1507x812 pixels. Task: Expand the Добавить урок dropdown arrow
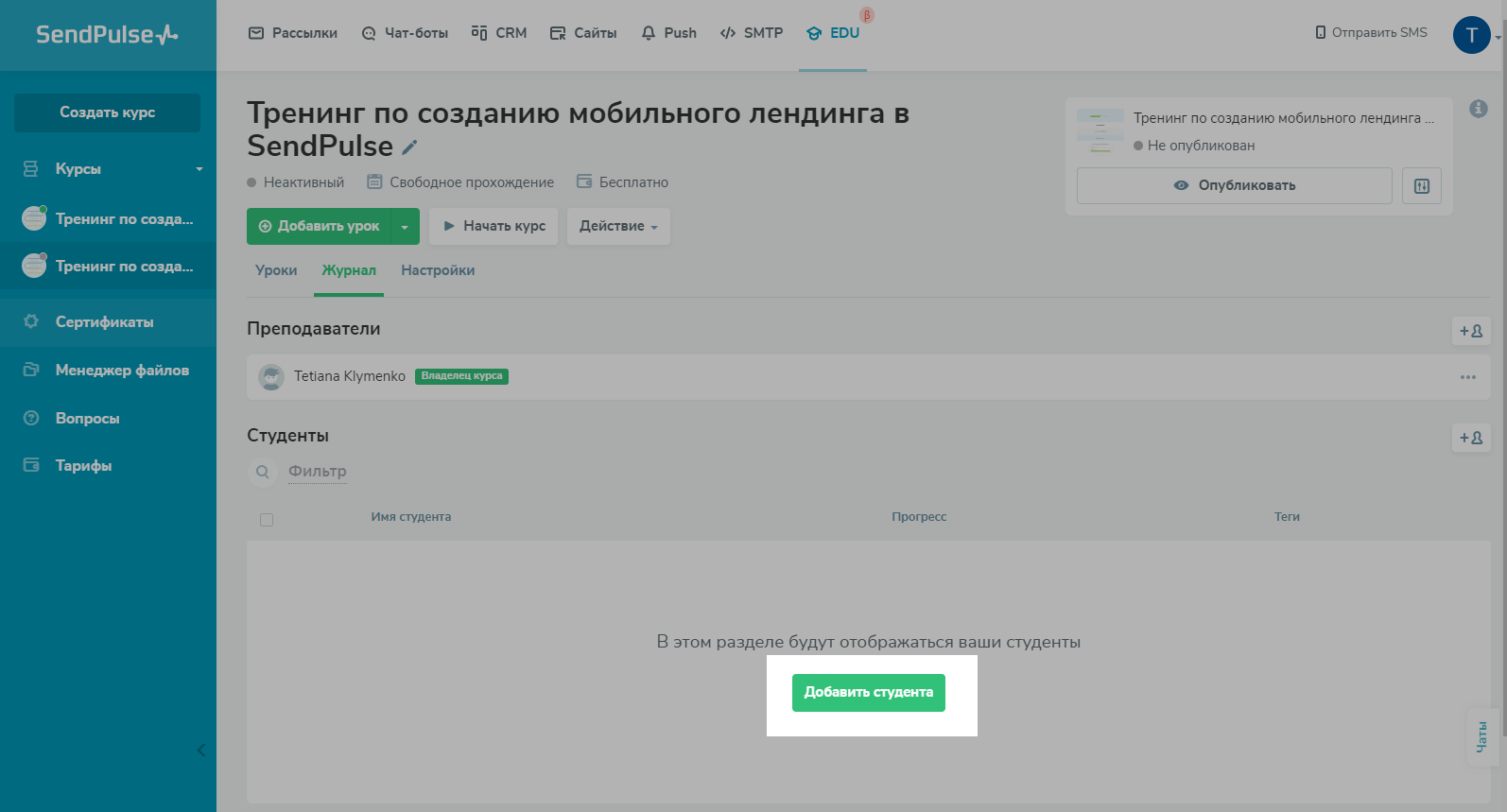tap(405, 227)
